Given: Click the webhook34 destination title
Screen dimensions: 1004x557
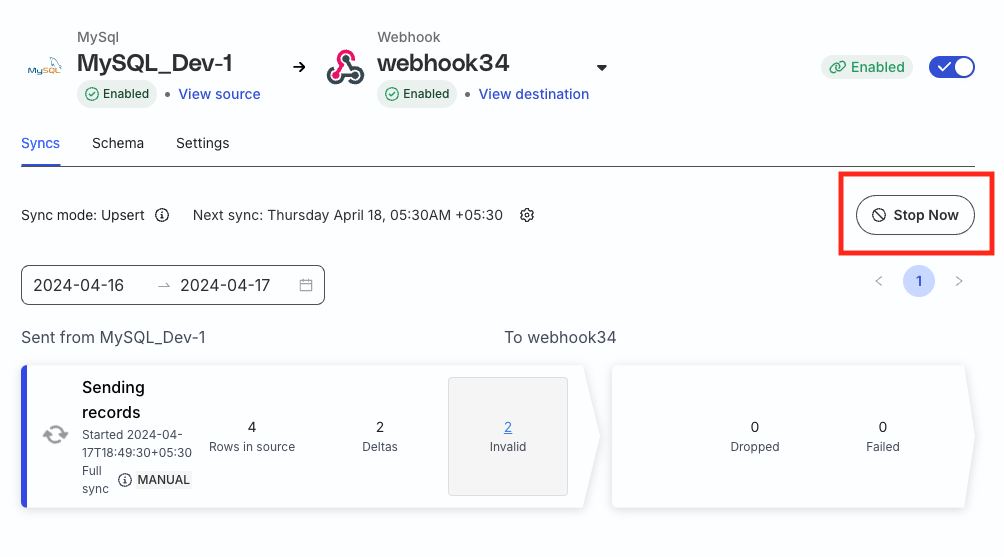Looking at the screenshot, I should (x=443, y=63).
